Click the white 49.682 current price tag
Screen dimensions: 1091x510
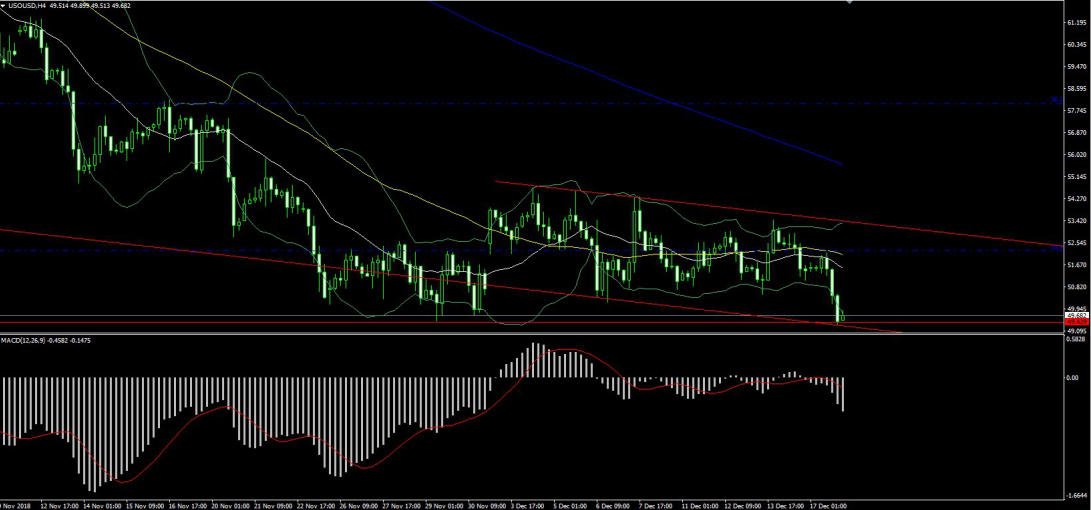tap(1075, 315)
